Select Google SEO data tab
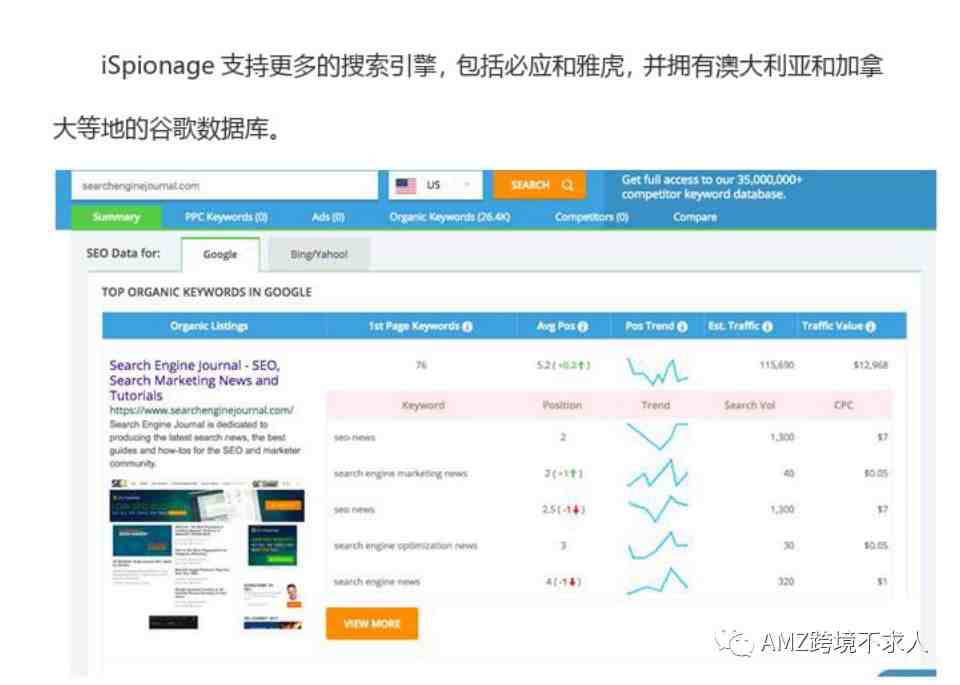Viewport: 960px width, 685px height. [x=220, y=254]
